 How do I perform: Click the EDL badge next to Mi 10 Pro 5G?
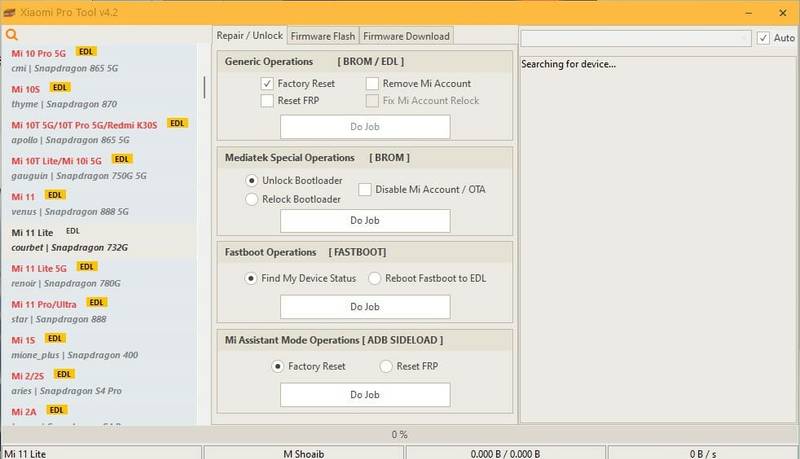[86, 52]
